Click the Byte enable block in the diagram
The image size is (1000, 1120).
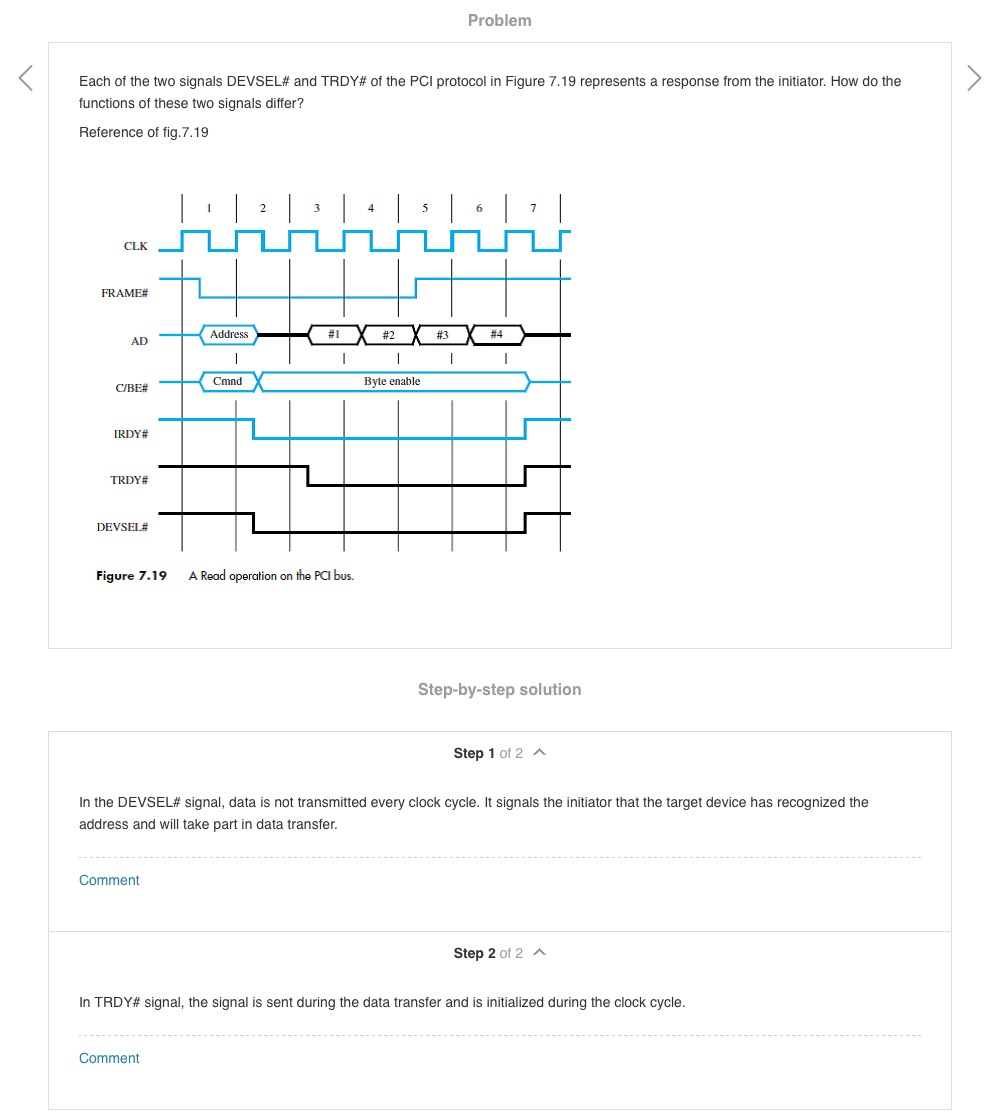pos(392,381)
